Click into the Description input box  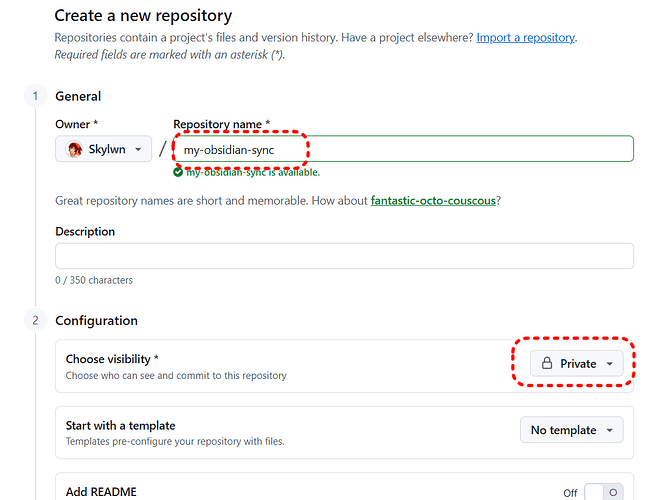click(x=344, y=256)
